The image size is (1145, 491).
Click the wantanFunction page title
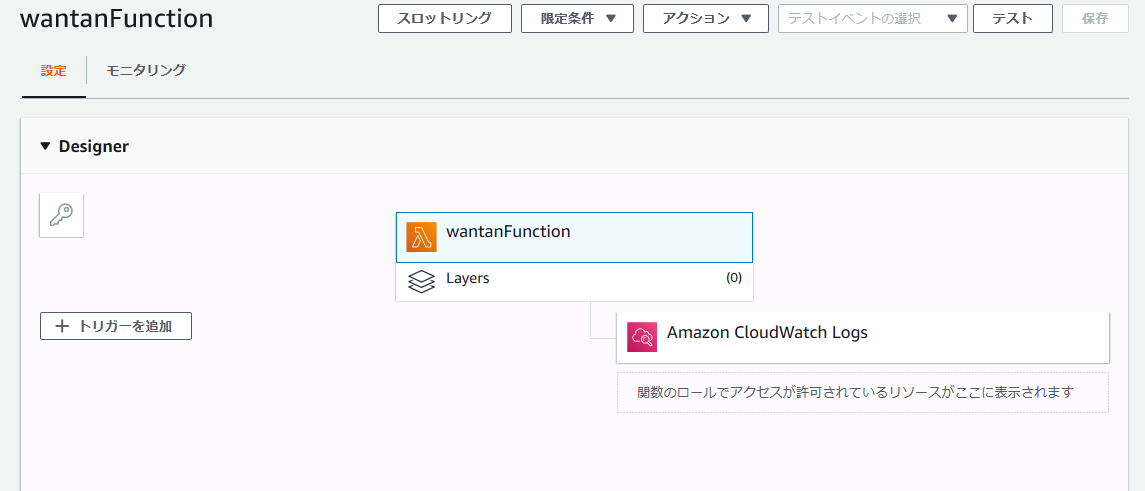pyautogui.click(x=117, y=19)
